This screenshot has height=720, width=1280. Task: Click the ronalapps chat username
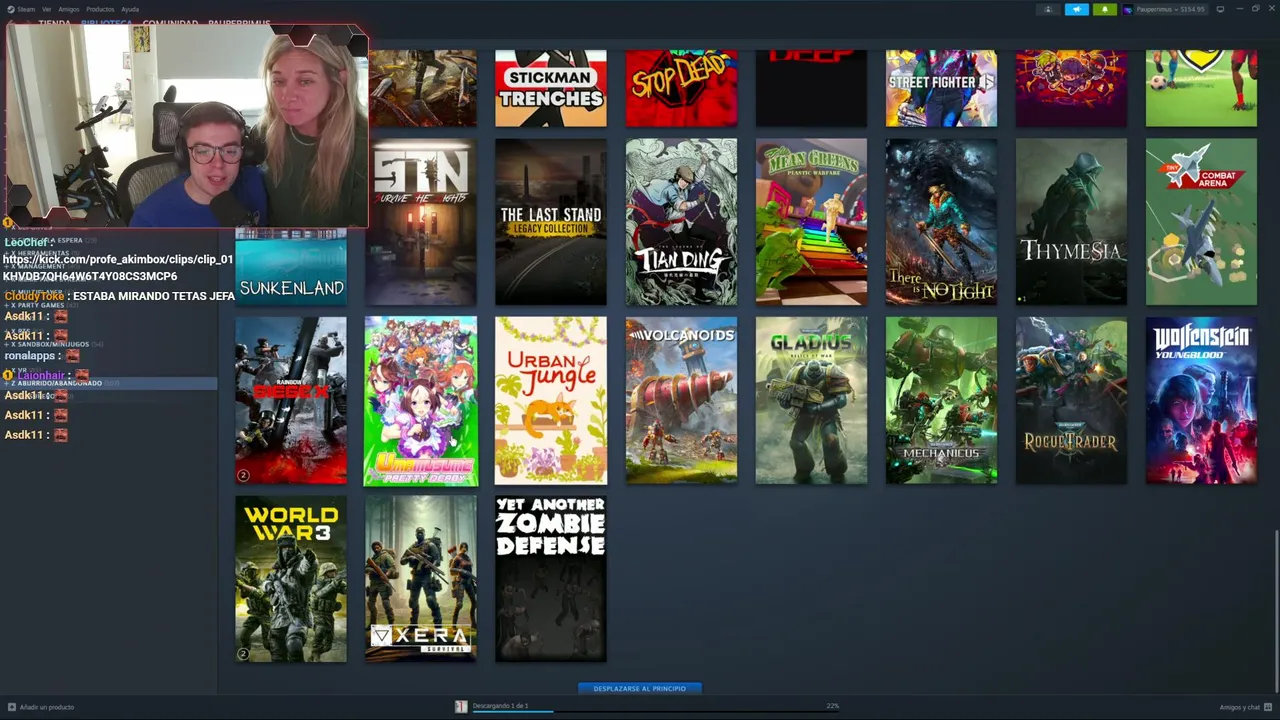coord(29,355)
